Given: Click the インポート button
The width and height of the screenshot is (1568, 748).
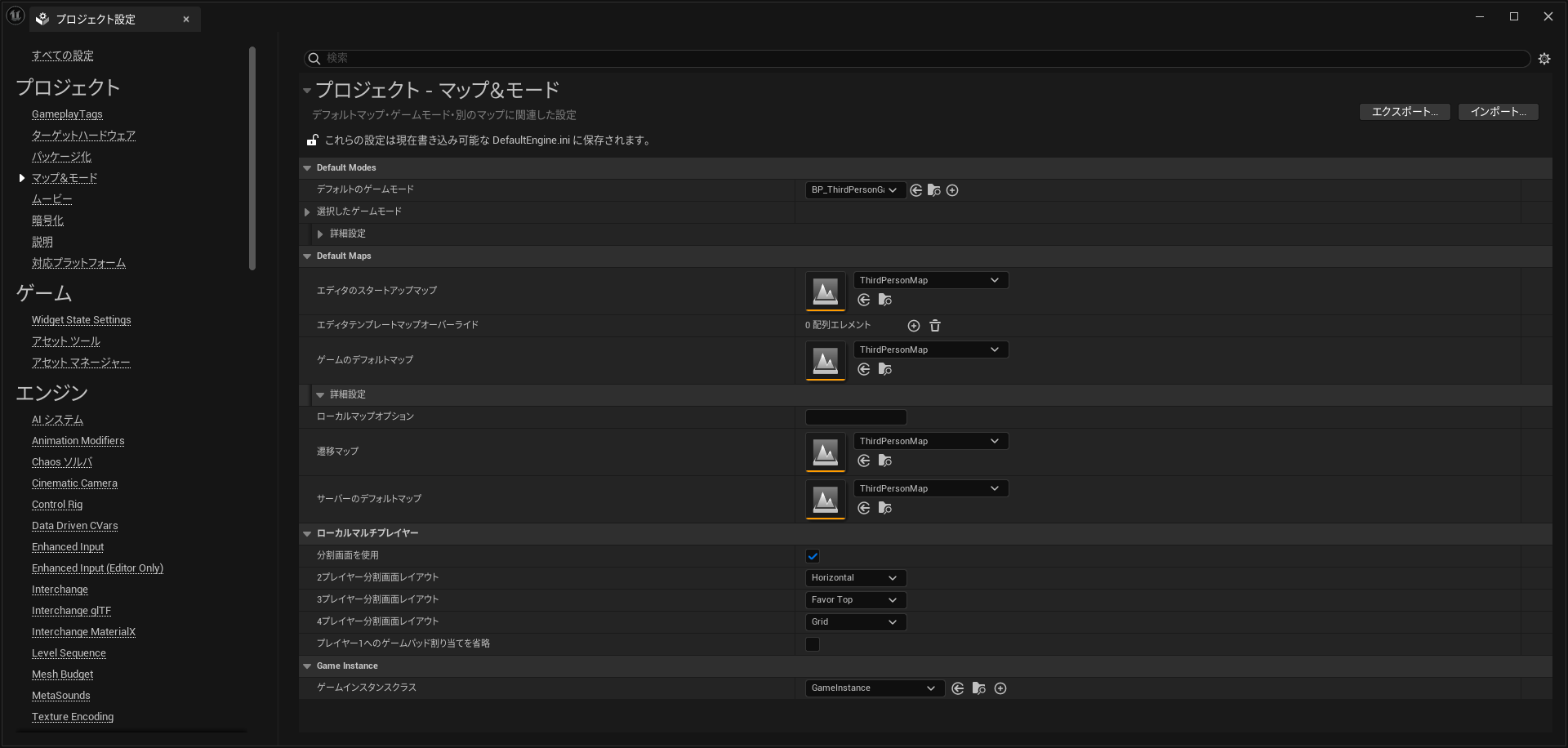Looking at the screenshot, I should 1498,112.
